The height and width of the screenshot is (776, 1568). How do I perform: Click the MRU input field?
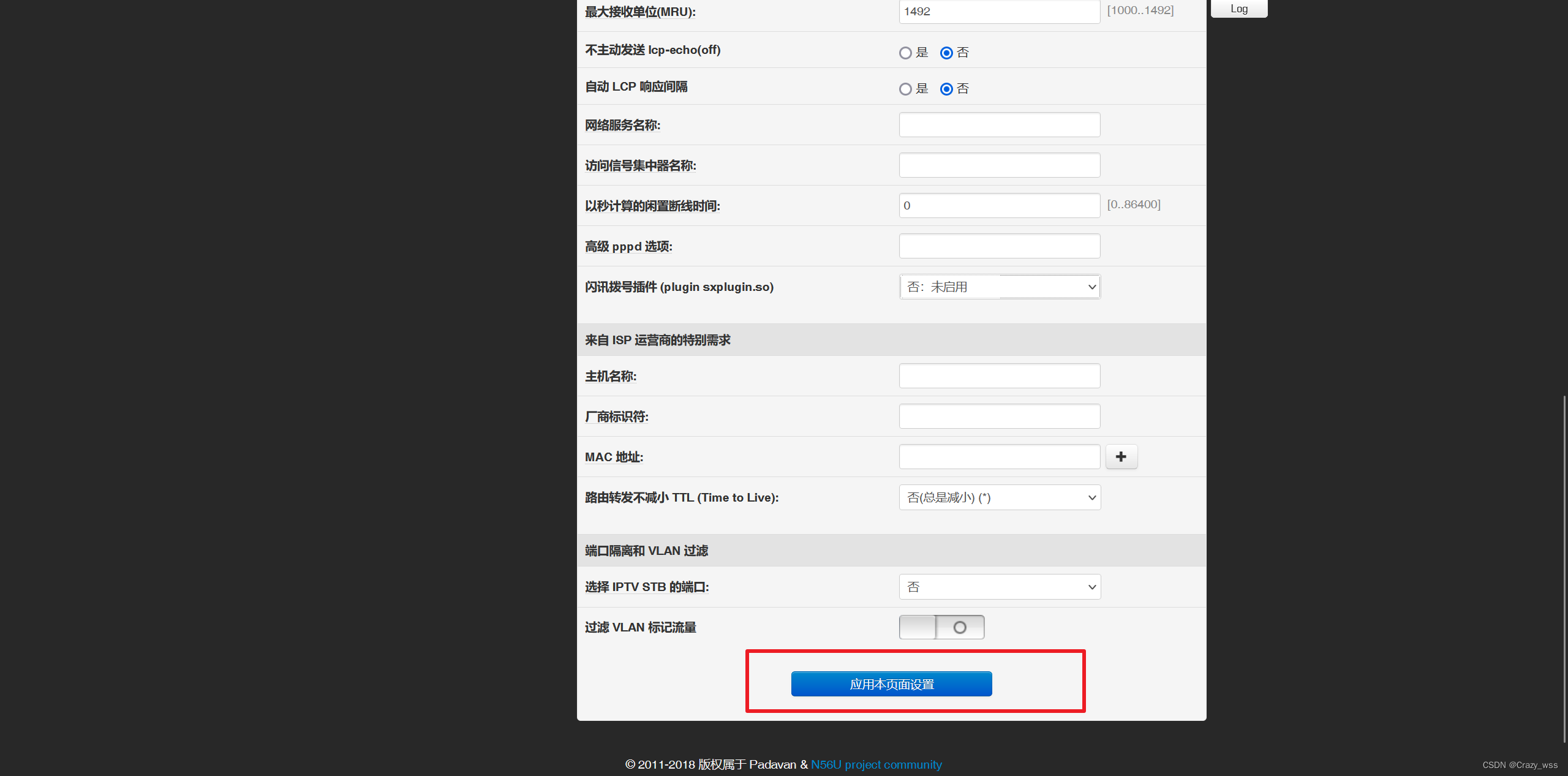pyautogui.click(x=999, y=12)
